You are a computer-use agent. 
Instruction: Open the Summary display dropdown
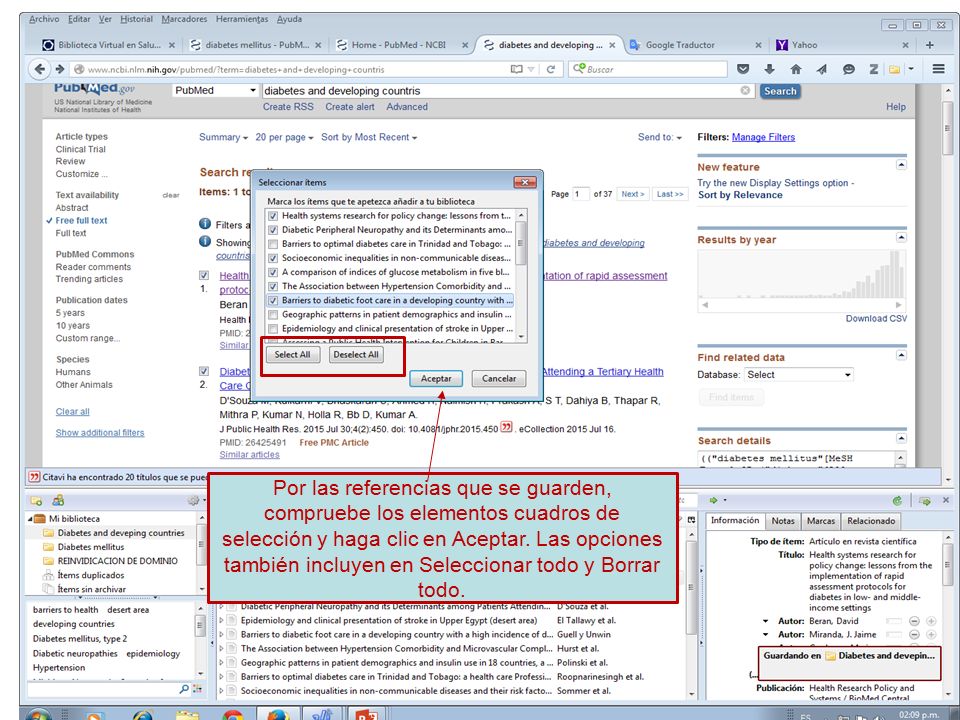tap(223, 137)
